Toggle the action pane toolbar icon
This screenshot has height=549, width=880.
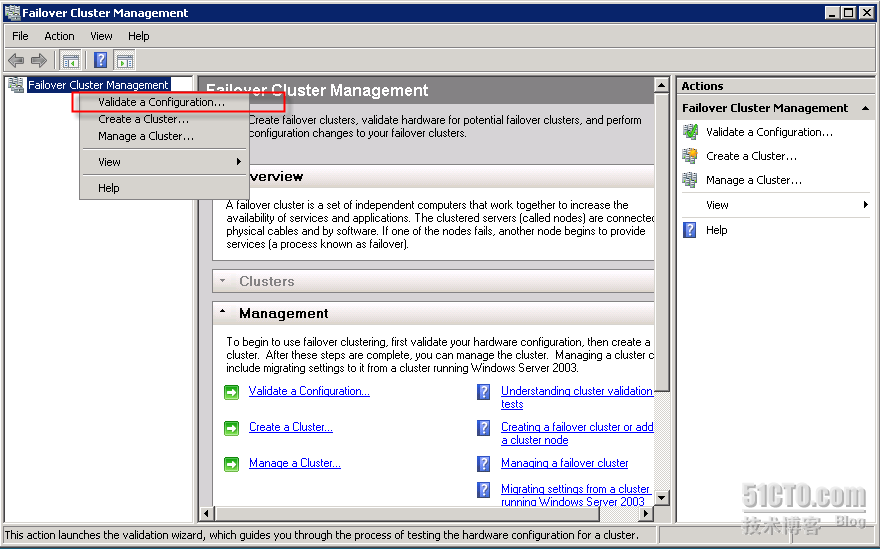coord(125,60)
